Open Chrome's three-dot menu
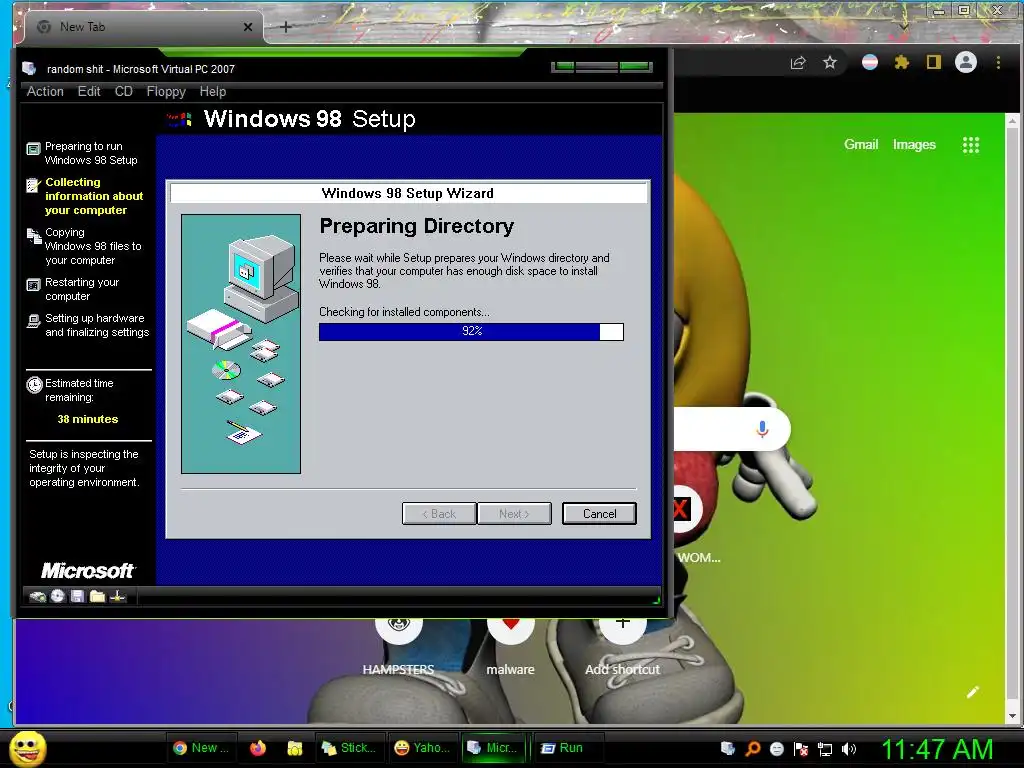Image resolution: width=1024 pixels, height=768 pixels. click(998, 63)
